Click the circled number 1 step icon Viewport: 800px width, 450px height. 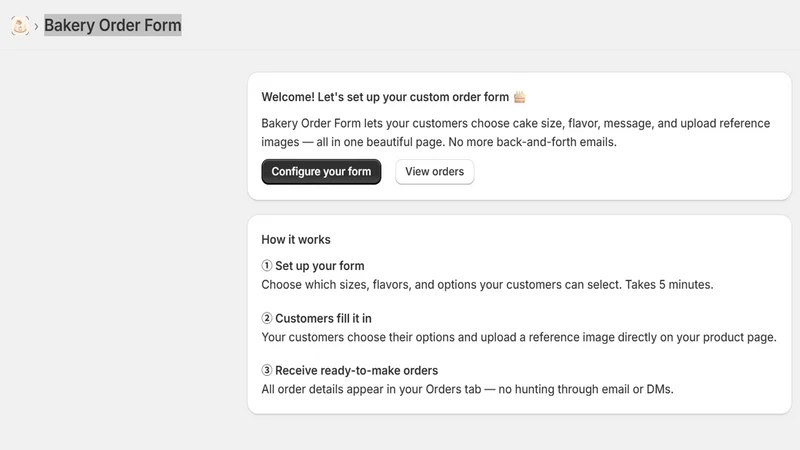(x=267, y=266)
